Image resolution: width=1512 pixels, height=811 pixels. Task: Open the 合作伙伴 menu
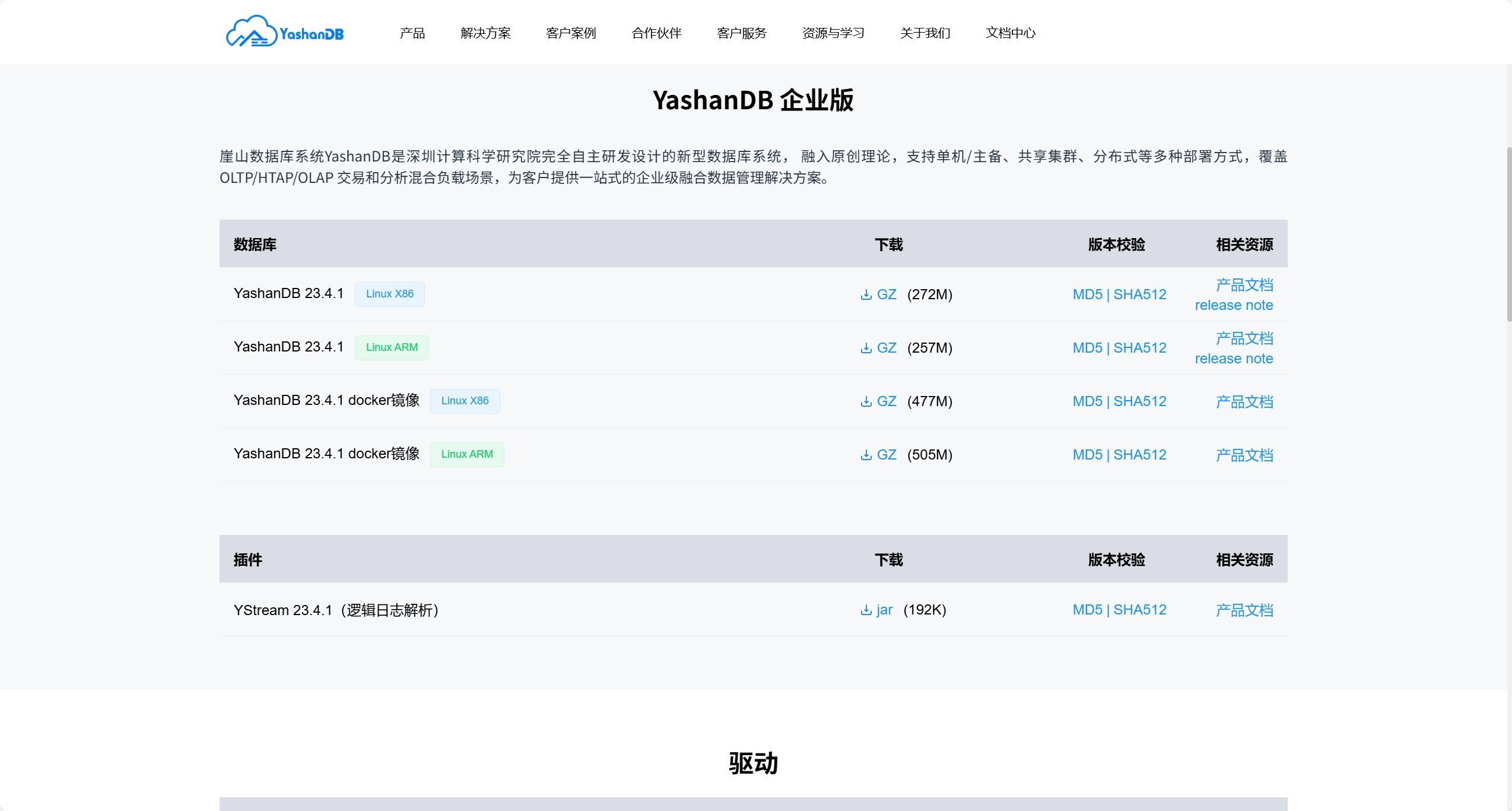coord(656,33)
